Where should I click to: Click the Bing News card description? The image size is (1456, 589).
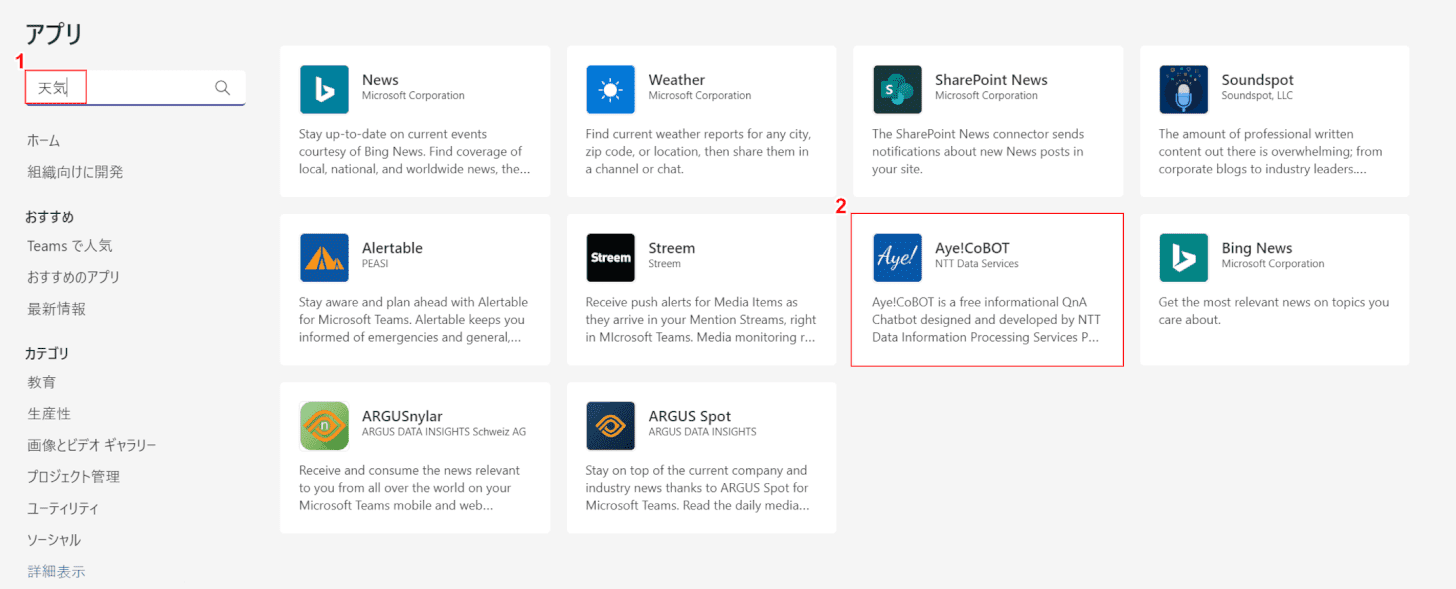click(x=1274, y=311)
